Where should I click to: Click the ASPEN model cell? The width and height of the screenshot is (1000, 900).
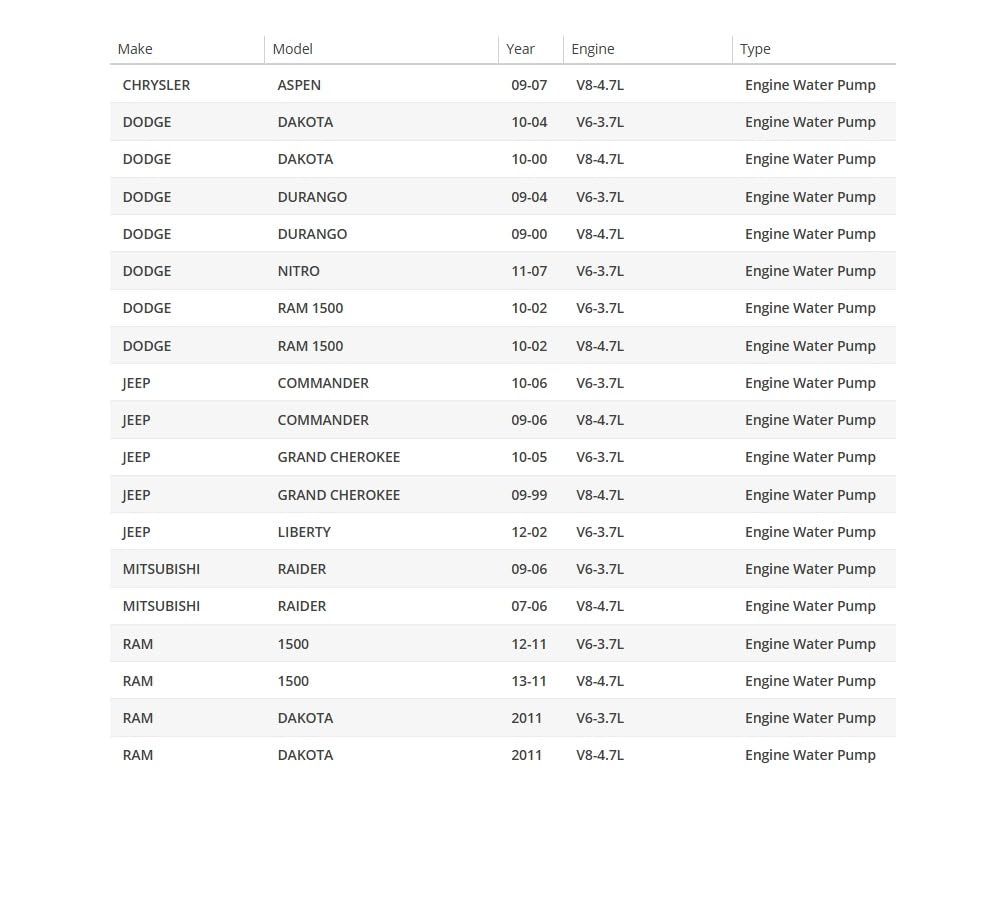[299, 85]
